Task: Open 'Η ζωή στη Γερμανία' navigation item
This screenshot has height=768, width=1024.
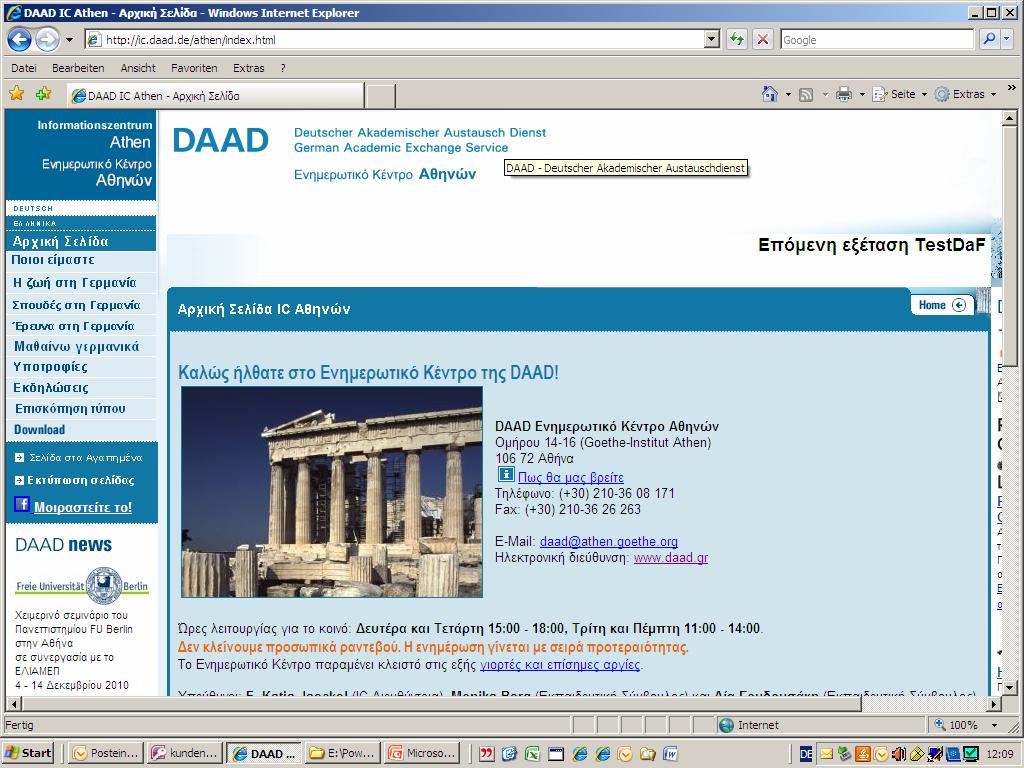Action: [x=75, y=283]
